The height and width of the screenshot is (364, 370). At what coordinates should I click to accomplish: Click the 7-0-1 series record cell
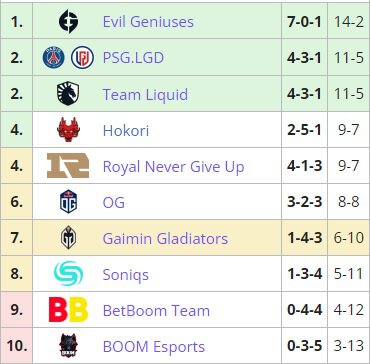[304, 21]
